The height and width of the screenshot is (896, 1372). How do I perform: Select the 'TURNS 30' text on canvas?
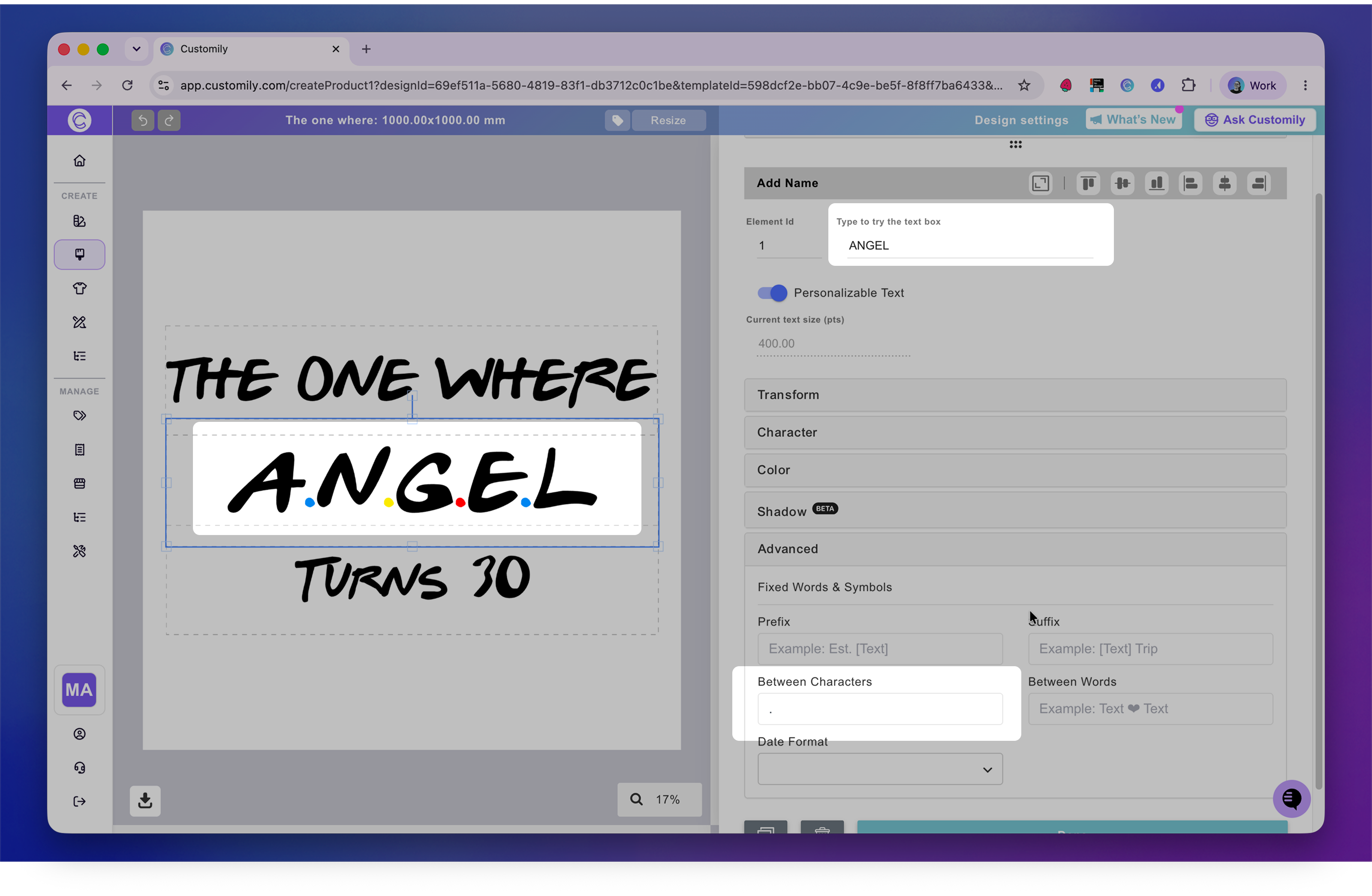[412, 579]
